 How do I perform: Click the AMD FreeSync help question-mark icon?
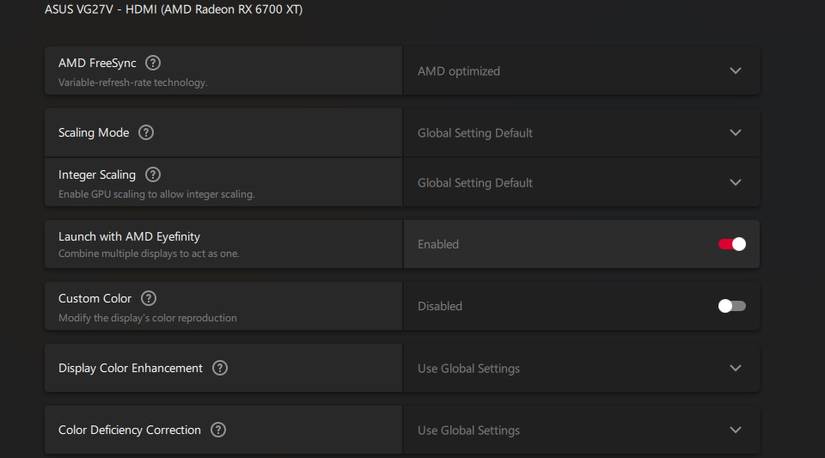click(x=153, y=63)
